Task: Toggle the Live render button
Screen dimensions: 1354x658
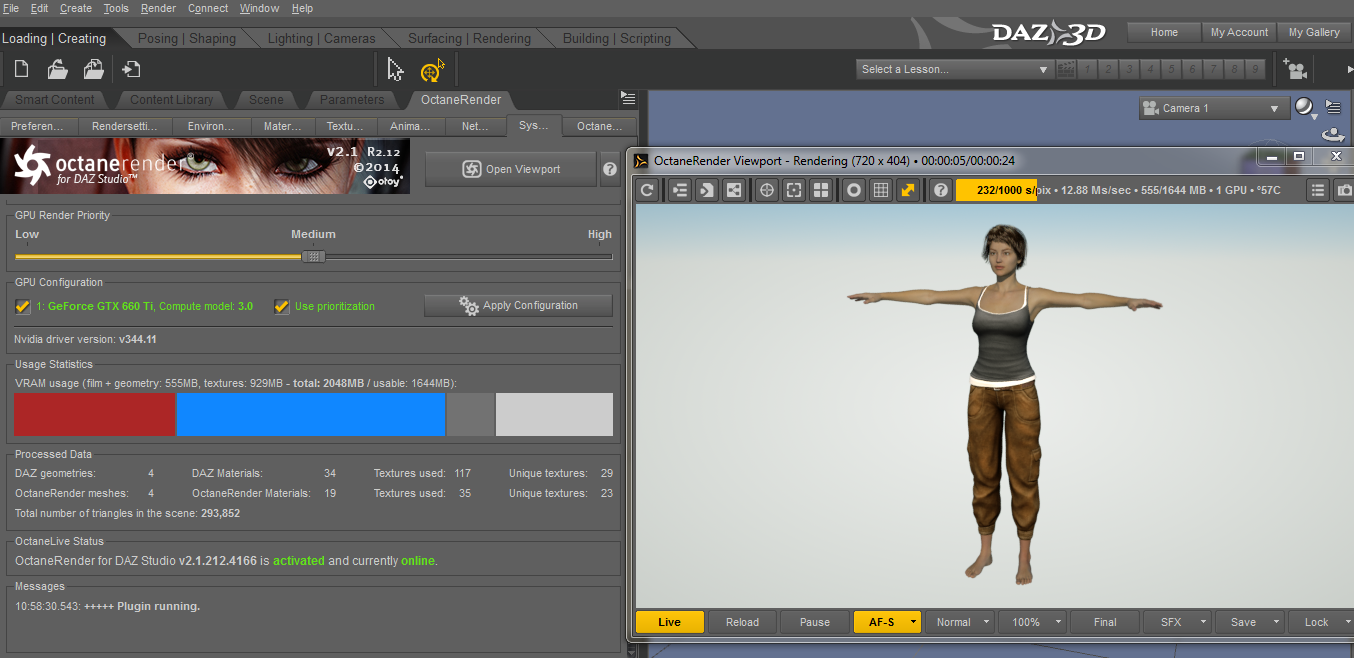Action: (669, 622)
